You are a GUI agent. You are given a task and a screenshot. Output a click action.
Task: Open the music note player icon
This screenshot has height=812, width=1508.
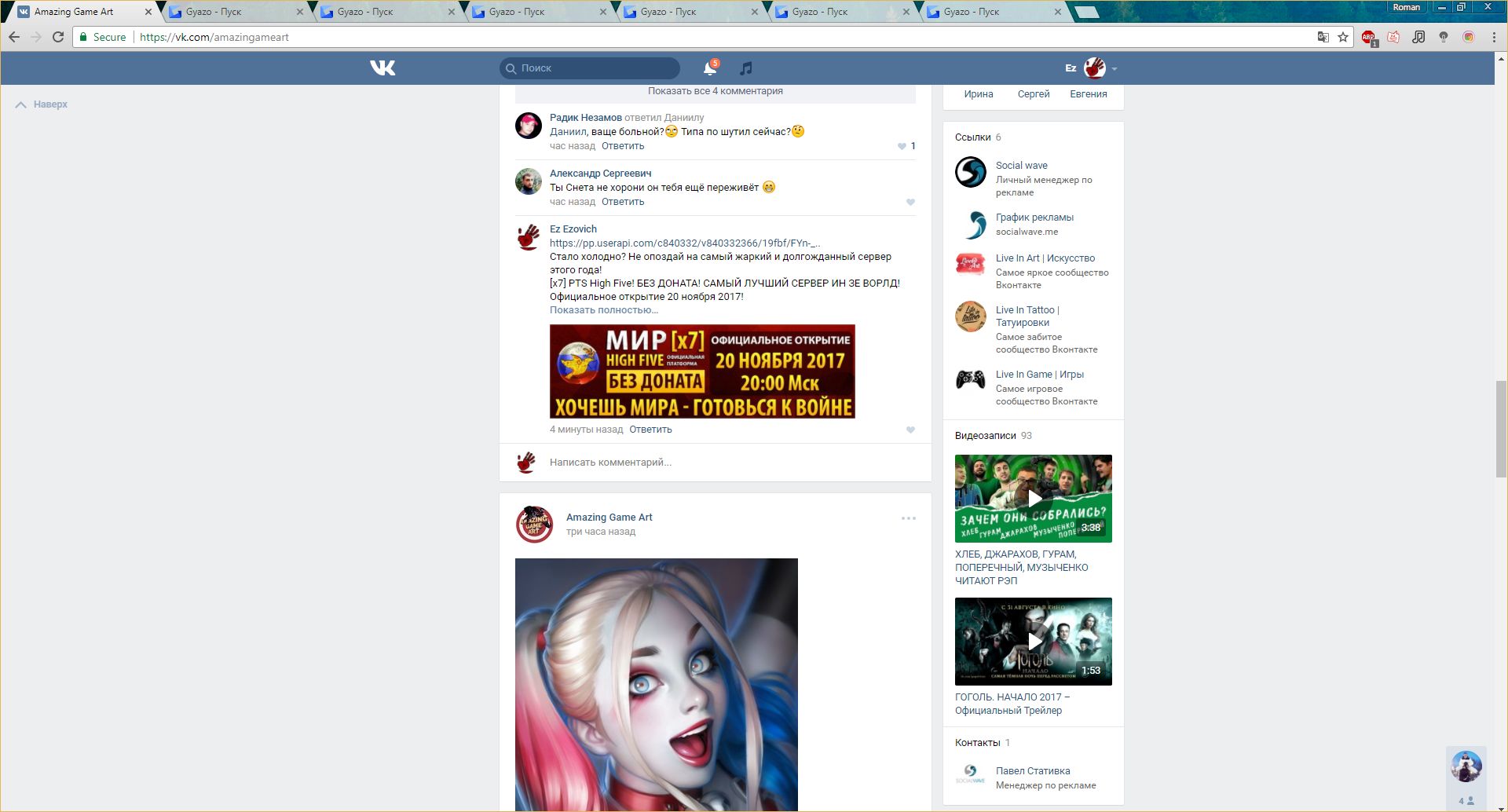pyautogui.click(x=746, y=68)
